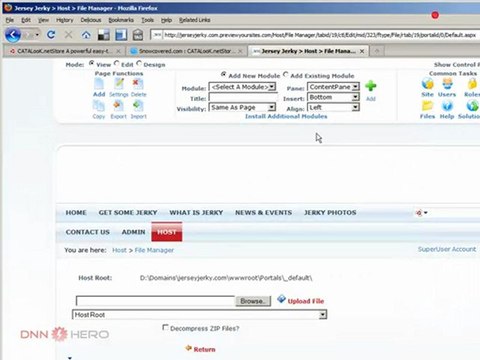This screenshot has height=360, width=480.
Task: Select the Design mode radio button
Action: pyautogui.click(x=139, y=63)
